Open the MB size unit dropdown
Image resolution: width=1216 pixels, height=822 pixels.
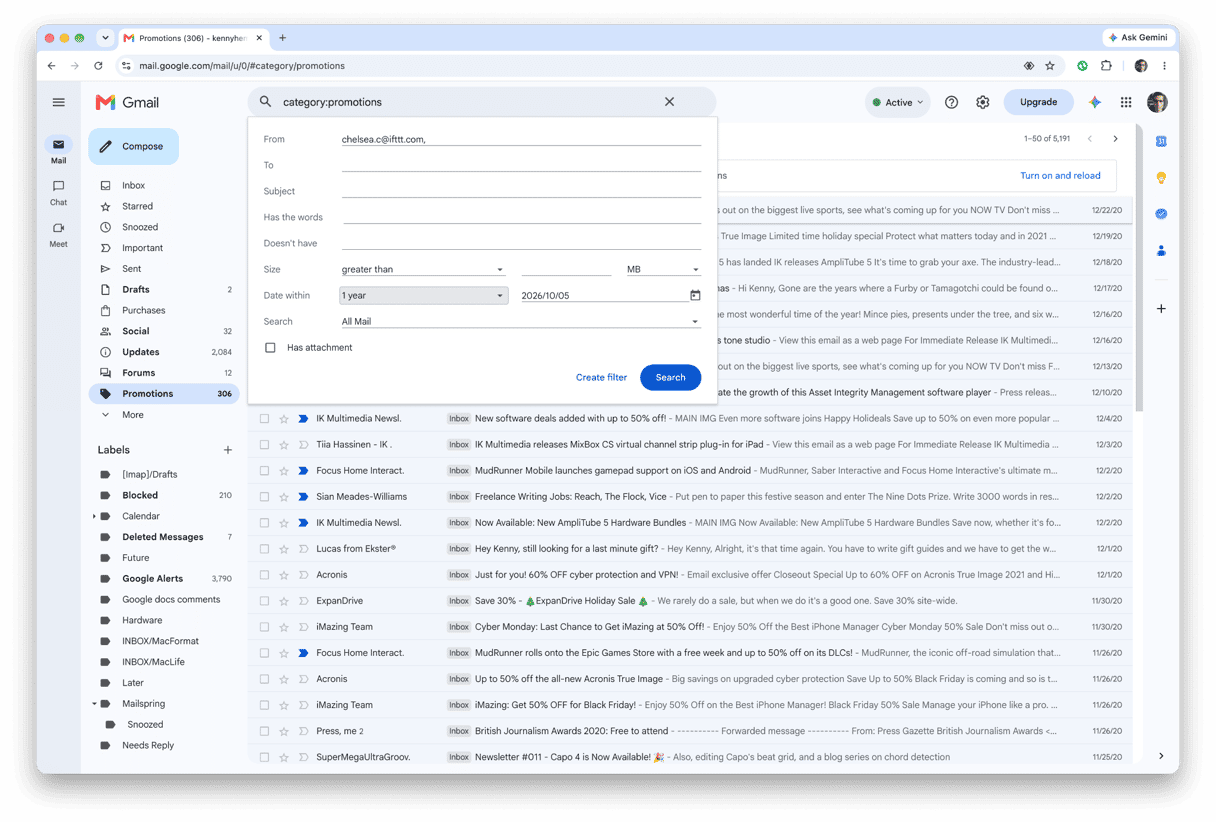(x=662, y=269)
